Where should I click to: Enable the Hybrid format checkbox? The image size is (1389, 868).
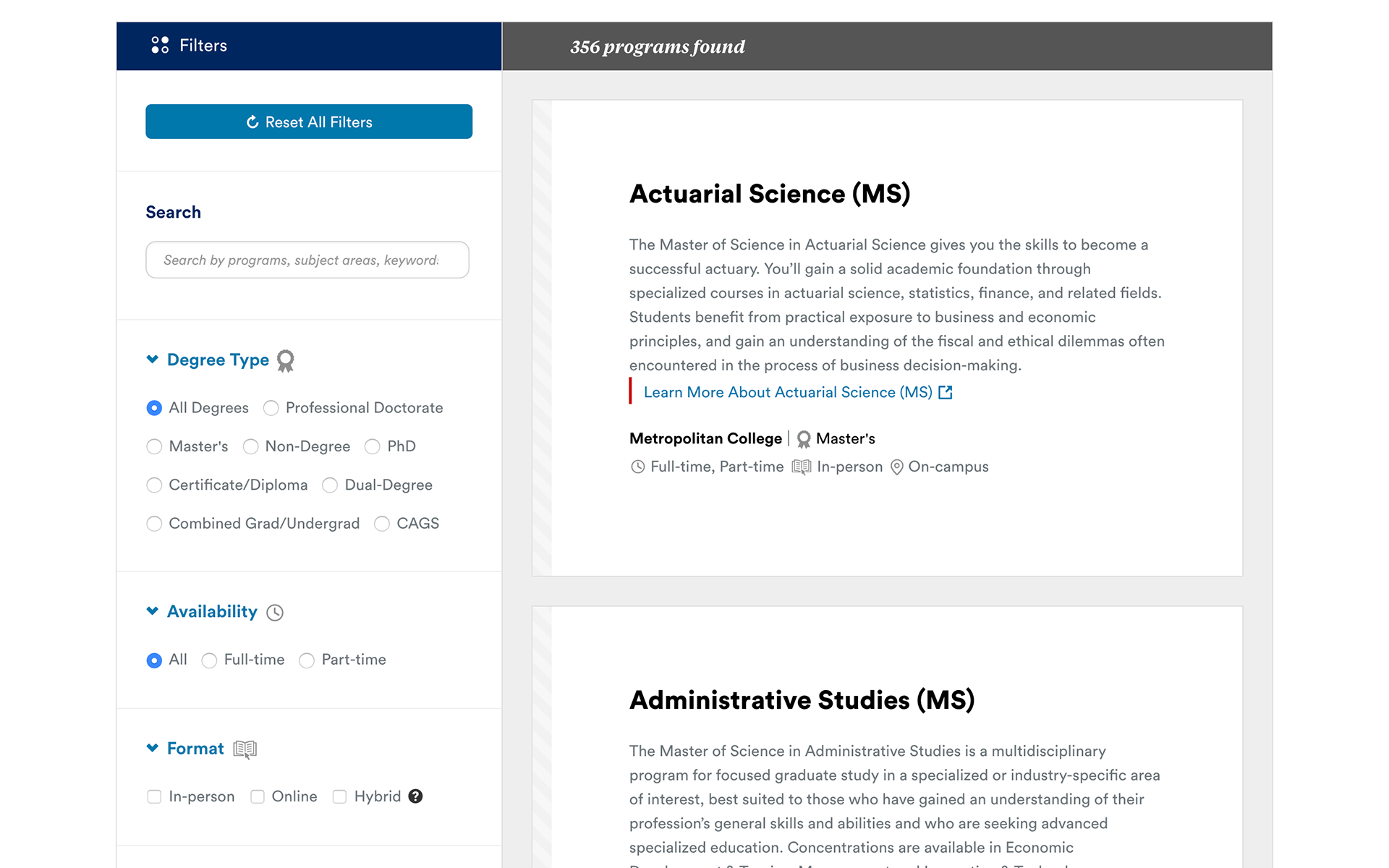pos(339,796)
